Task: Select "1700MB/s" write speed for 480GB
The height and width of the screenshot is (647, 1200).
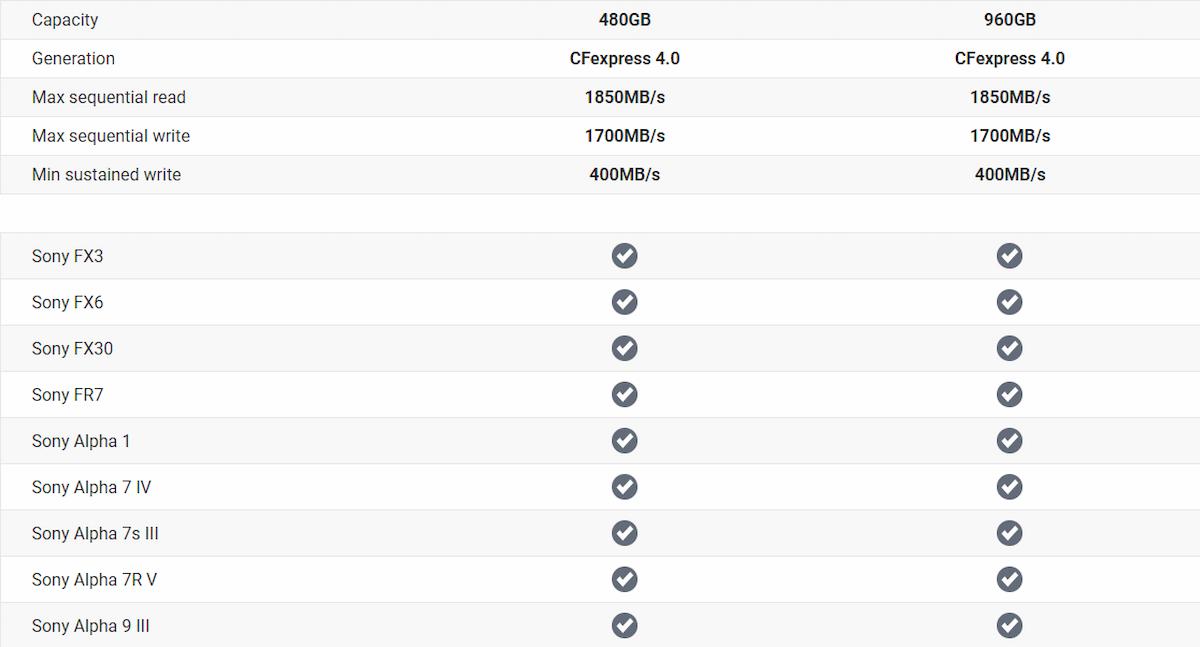Action: point(625,136)
